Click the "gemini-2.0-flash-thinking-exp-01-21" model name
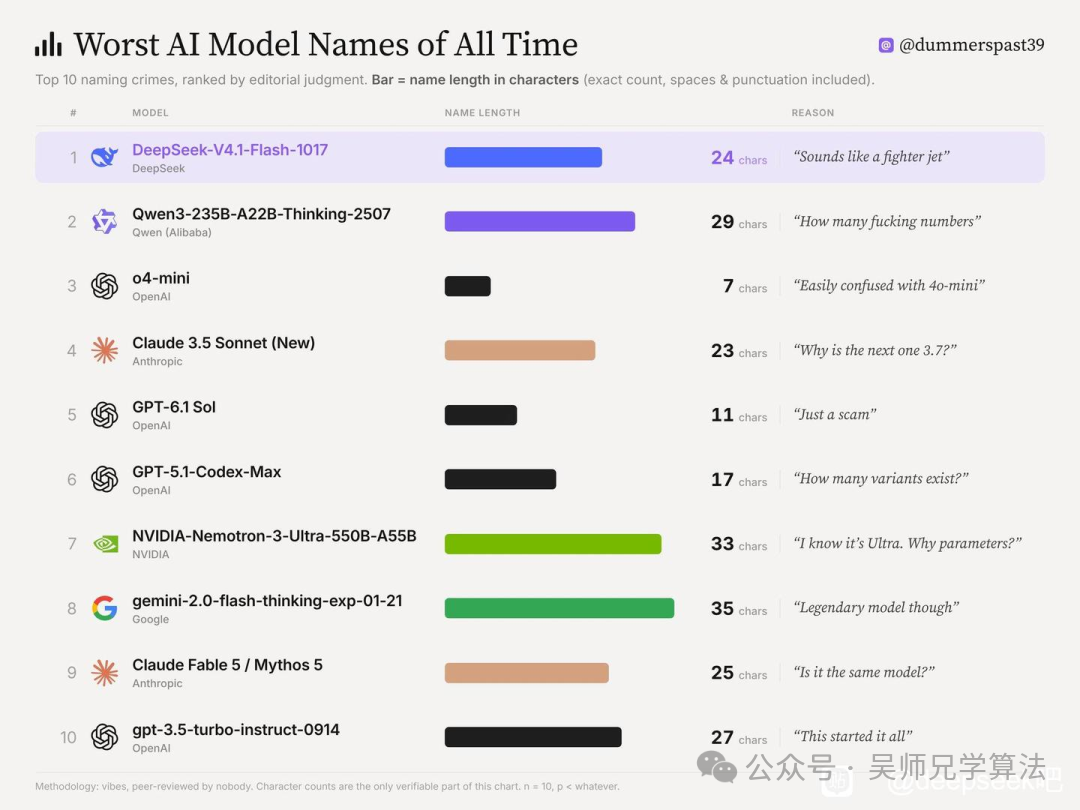This screenshot has height=810, width=1080. tap(267, 601)
